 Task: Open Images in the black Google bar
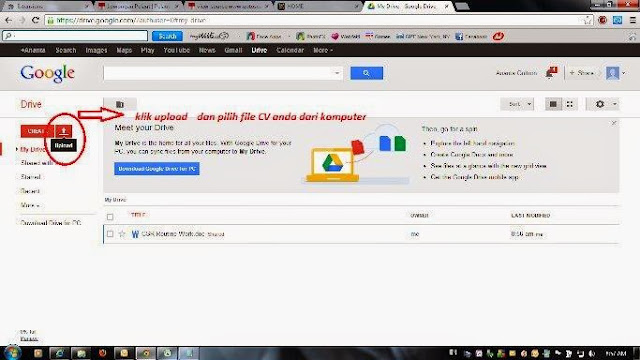tap(96, 50)
